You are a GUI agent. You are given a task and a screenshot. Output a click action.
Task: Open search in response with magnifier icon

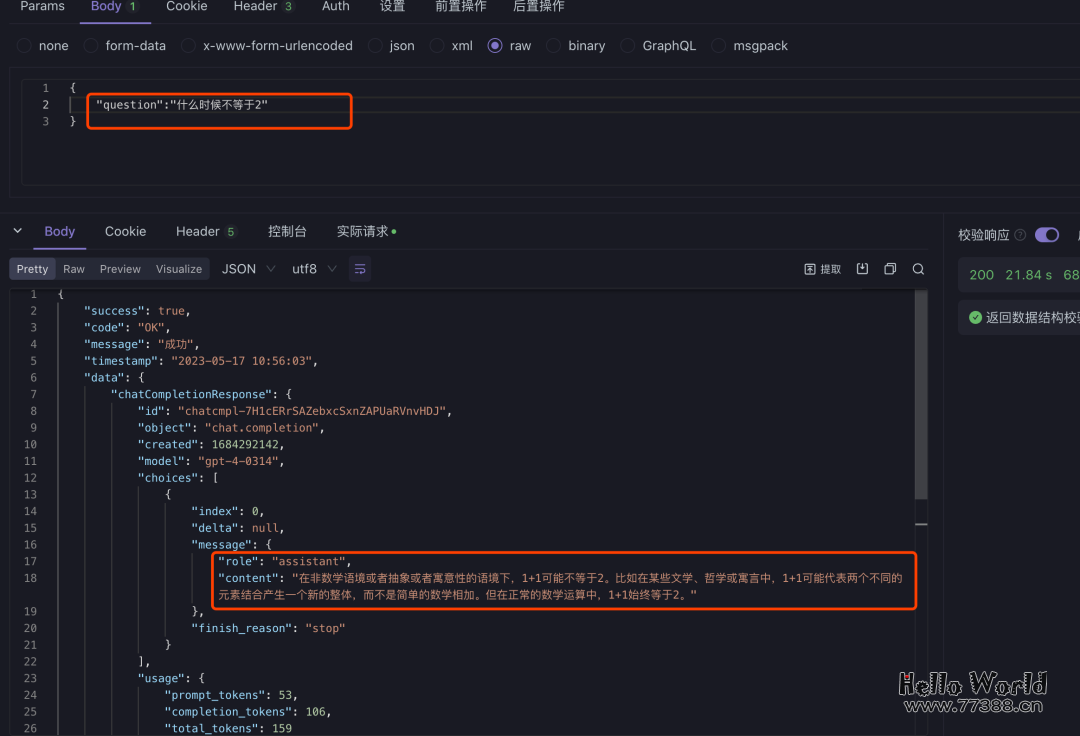(x=918, y=268)
